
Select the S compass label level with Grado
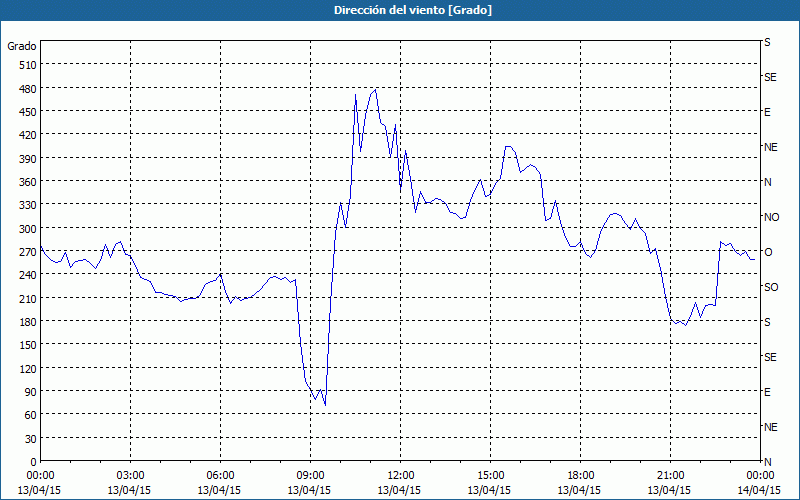pyautogui.click(x=767, y=42)
